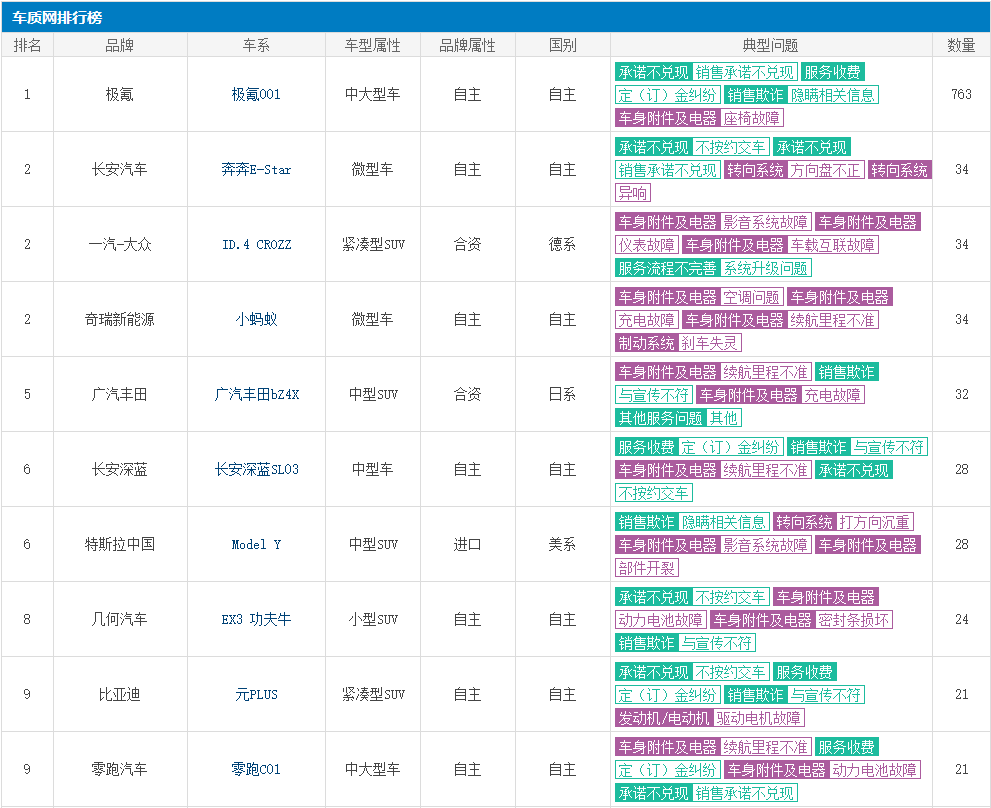
Task: Click the 小型SUV vehicle type cell
Action: pyautogui.click(x=373, y=619)
